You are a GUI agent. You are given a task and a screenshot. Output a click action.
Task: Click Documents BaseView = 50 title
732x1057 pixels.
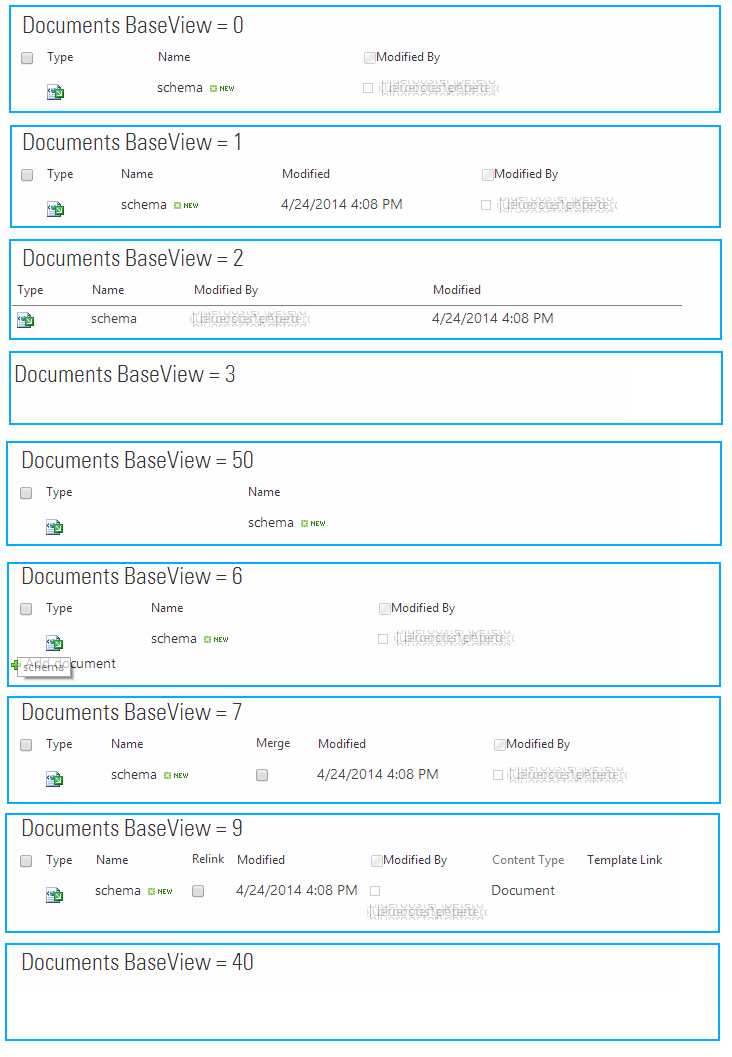pos(138,460)
